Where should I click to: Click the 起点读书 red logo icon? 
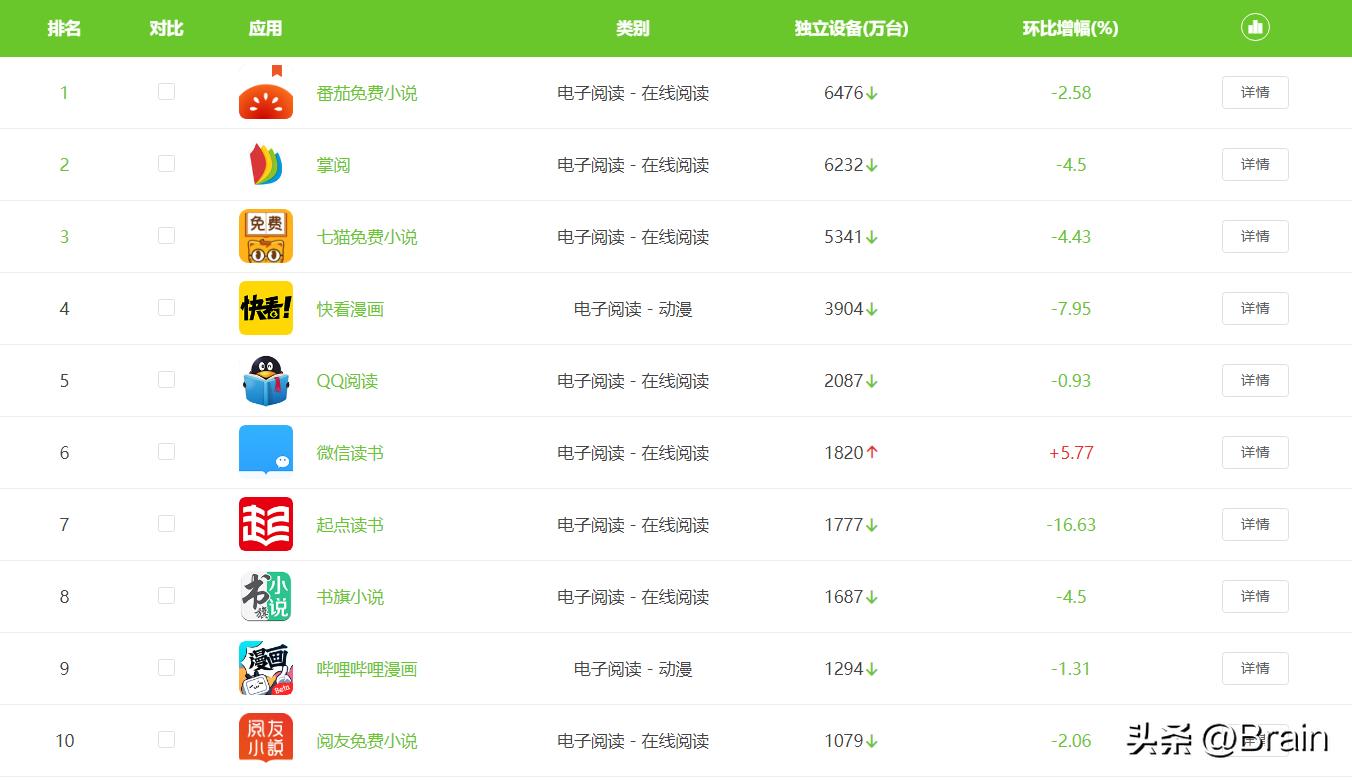265,524
